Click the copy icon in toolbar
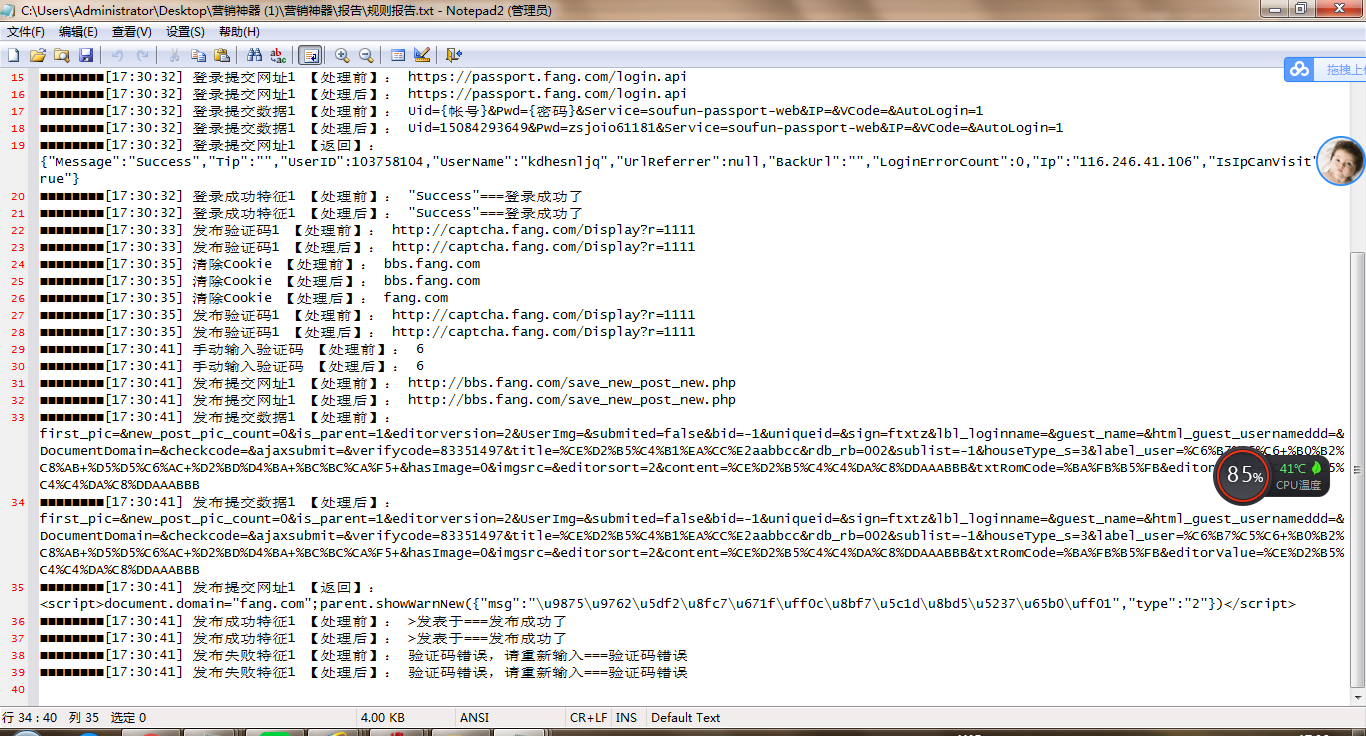The width and height of the screenshot is (1366, 736). point(198,55)
